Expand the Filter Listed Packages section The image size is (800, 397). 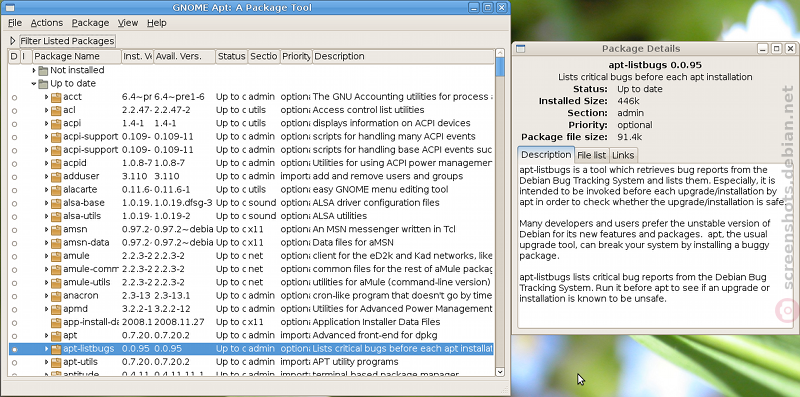click(13, 41)
